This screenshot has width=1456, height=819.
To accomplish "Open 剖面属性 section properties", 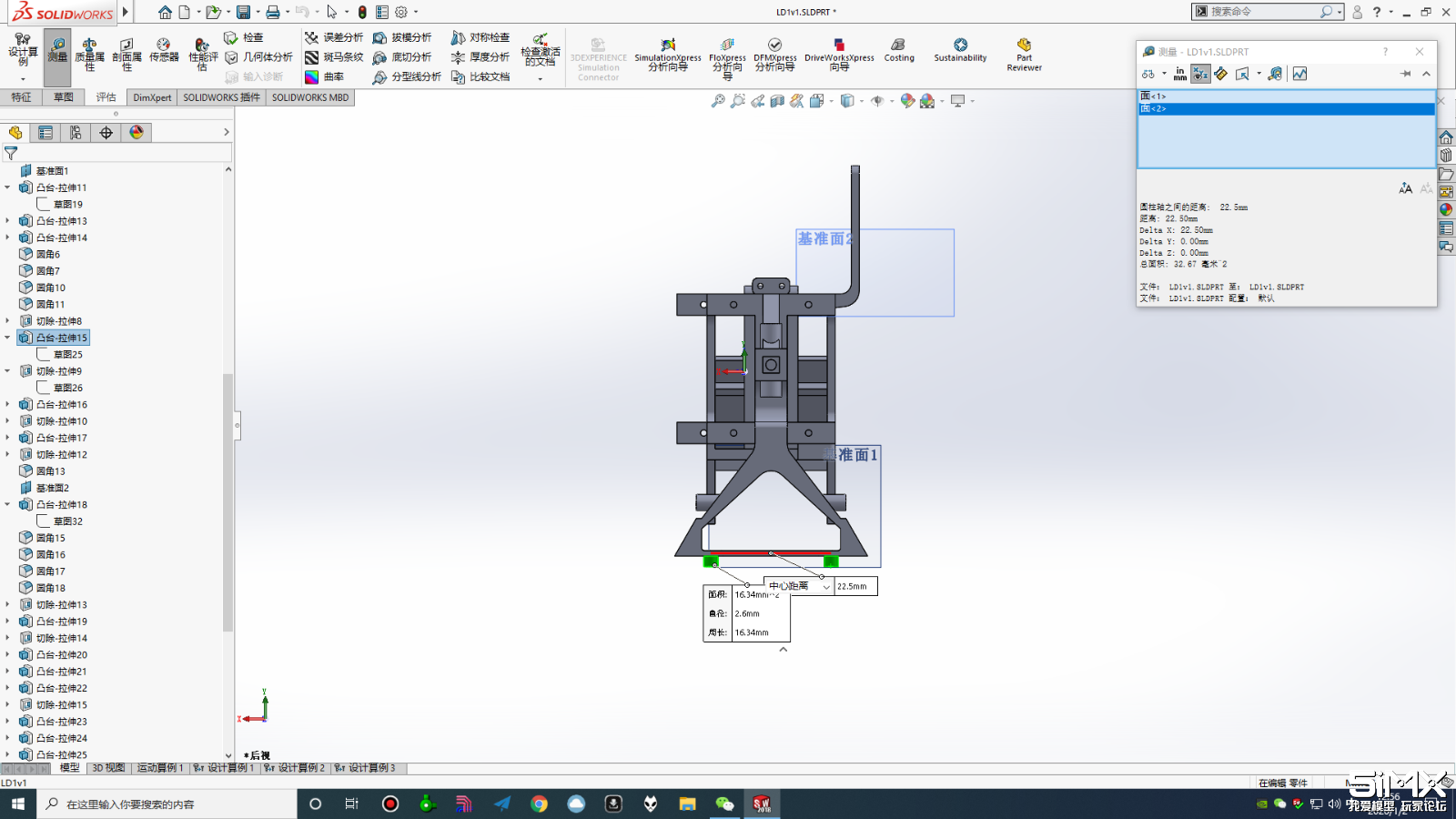I will pyautogui.click(x=126, y=55).
